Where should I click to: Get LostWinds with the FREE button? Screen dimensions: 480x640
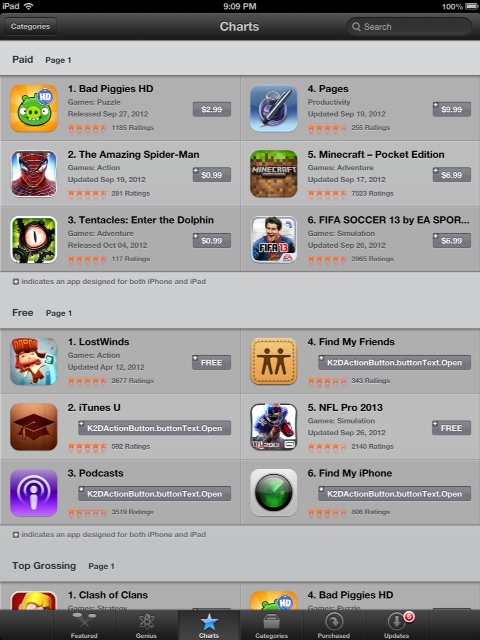point(211,362)
